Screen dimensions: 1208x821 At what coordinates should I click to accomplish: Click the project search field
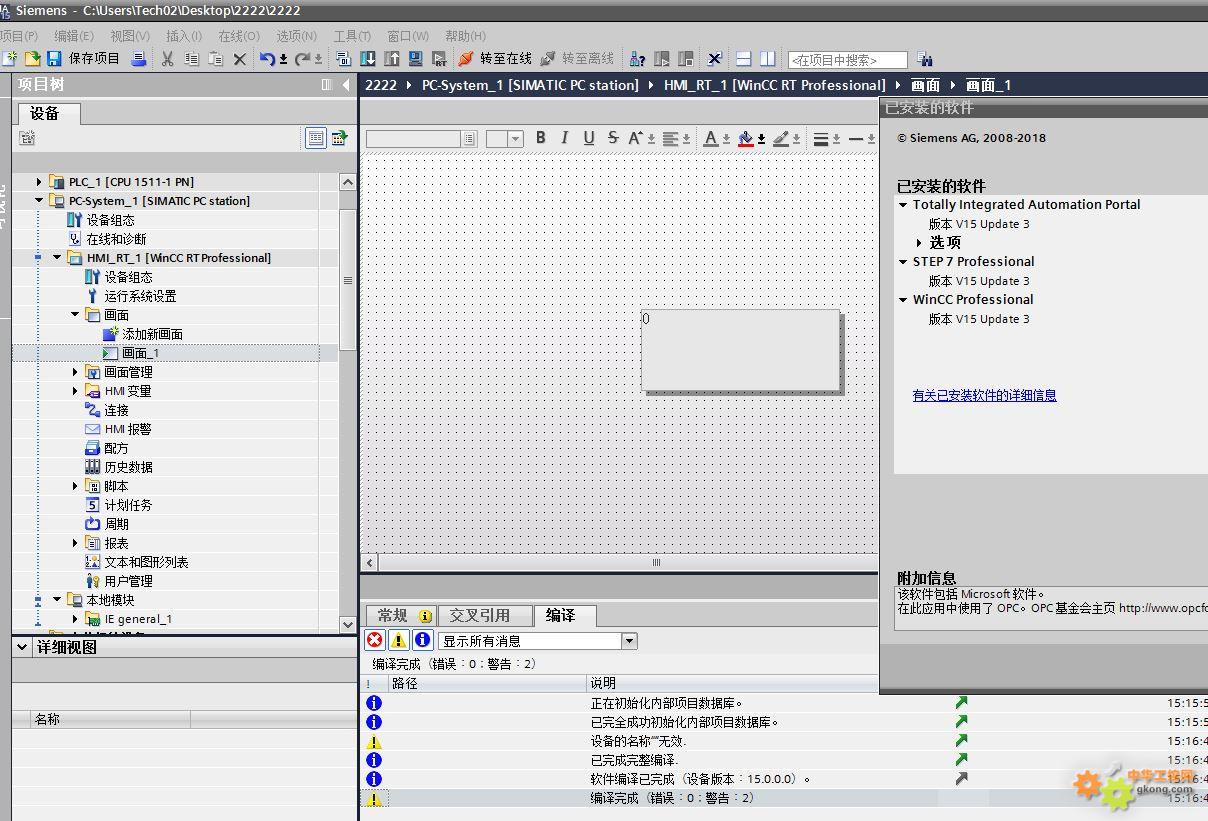(847, 60)
